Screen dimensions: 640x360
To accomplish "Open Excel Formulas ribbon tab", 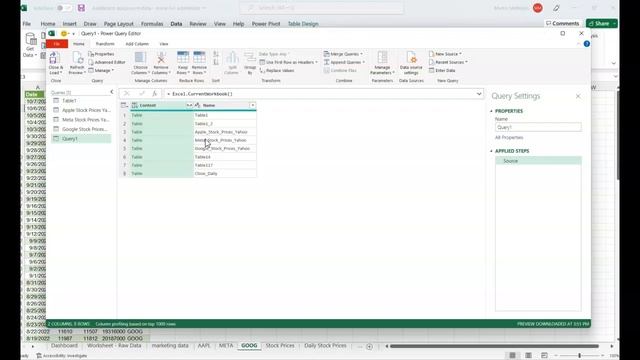I will pyautogui.click(x=152, y=24).
